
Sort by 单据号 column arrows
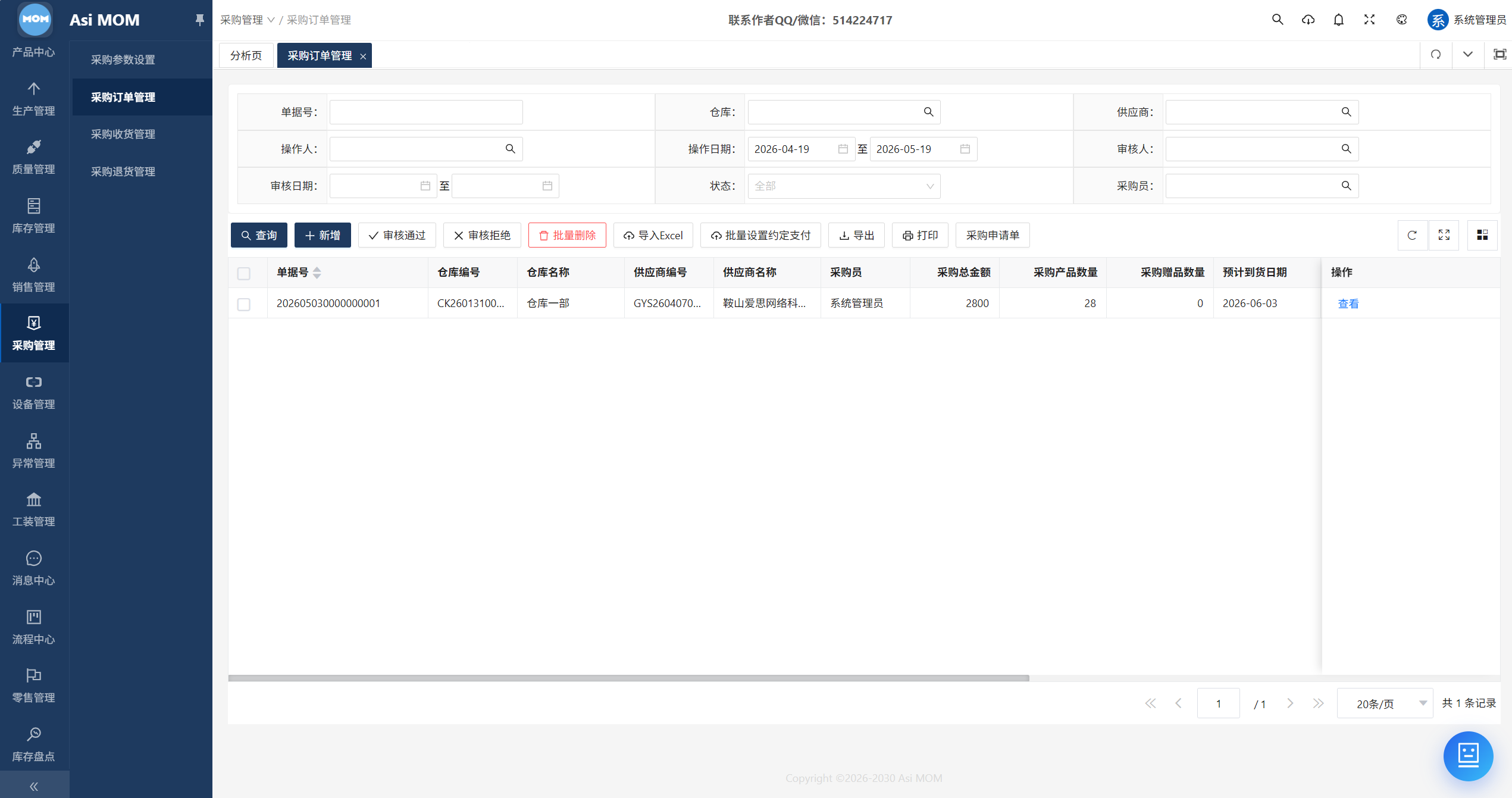pyautogui.click(x=317, y=273)
